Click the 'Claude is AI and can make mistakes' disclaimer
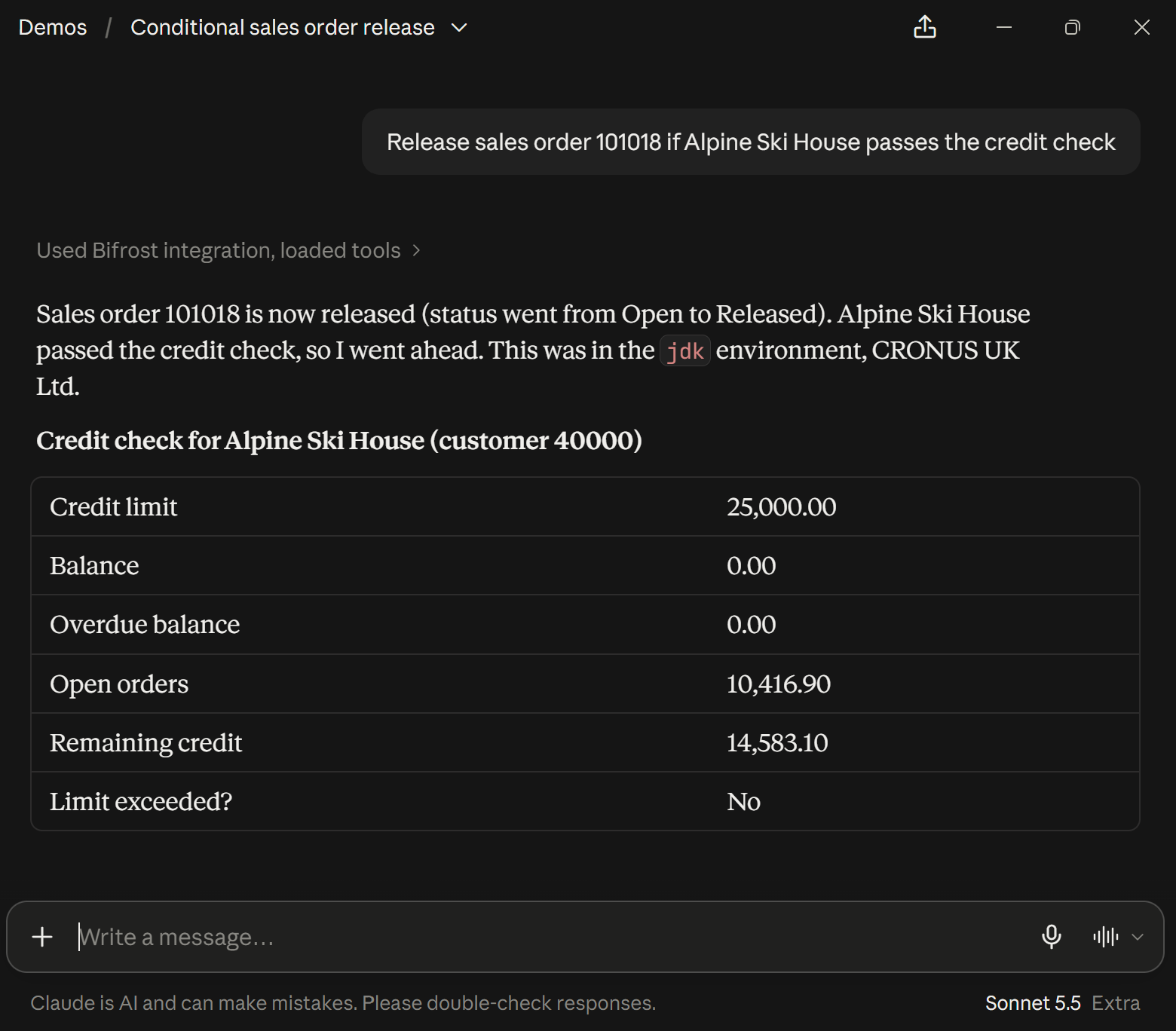Viewport: 1176px width, 1031px height. coord(343,1003)
